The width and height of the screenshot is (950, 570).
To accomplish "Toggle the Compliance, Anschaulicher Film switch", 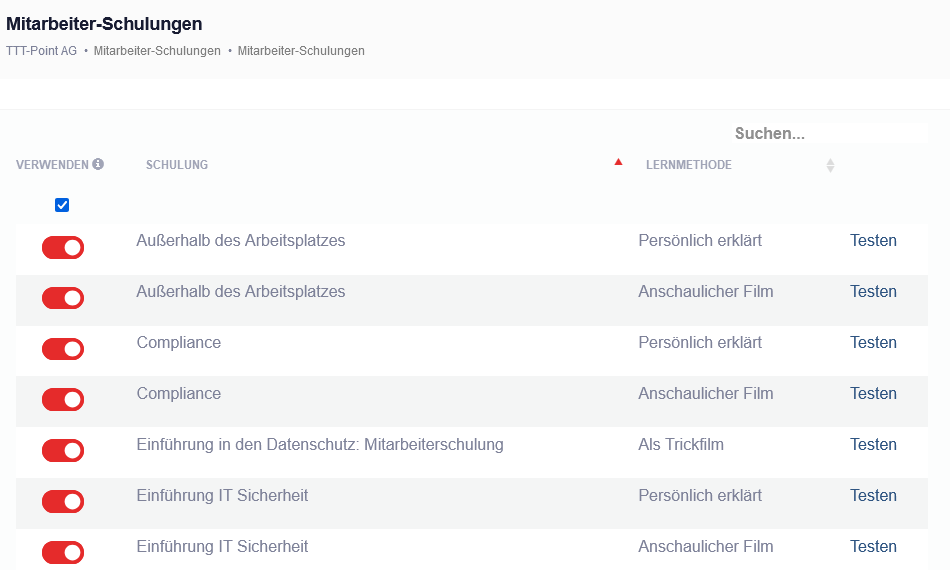I will tap(63, 400).
